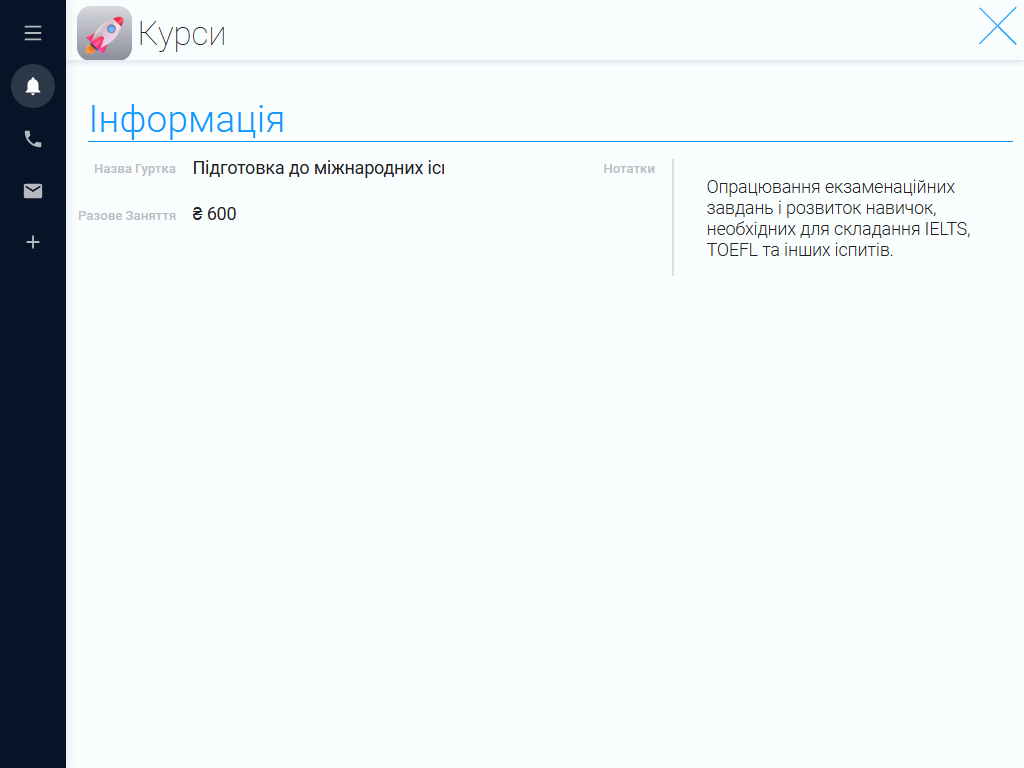Click the notes text about IELTS, TOEFL
The width and height of the screenshot is (1024, 768).
click(x=839, y=218)
